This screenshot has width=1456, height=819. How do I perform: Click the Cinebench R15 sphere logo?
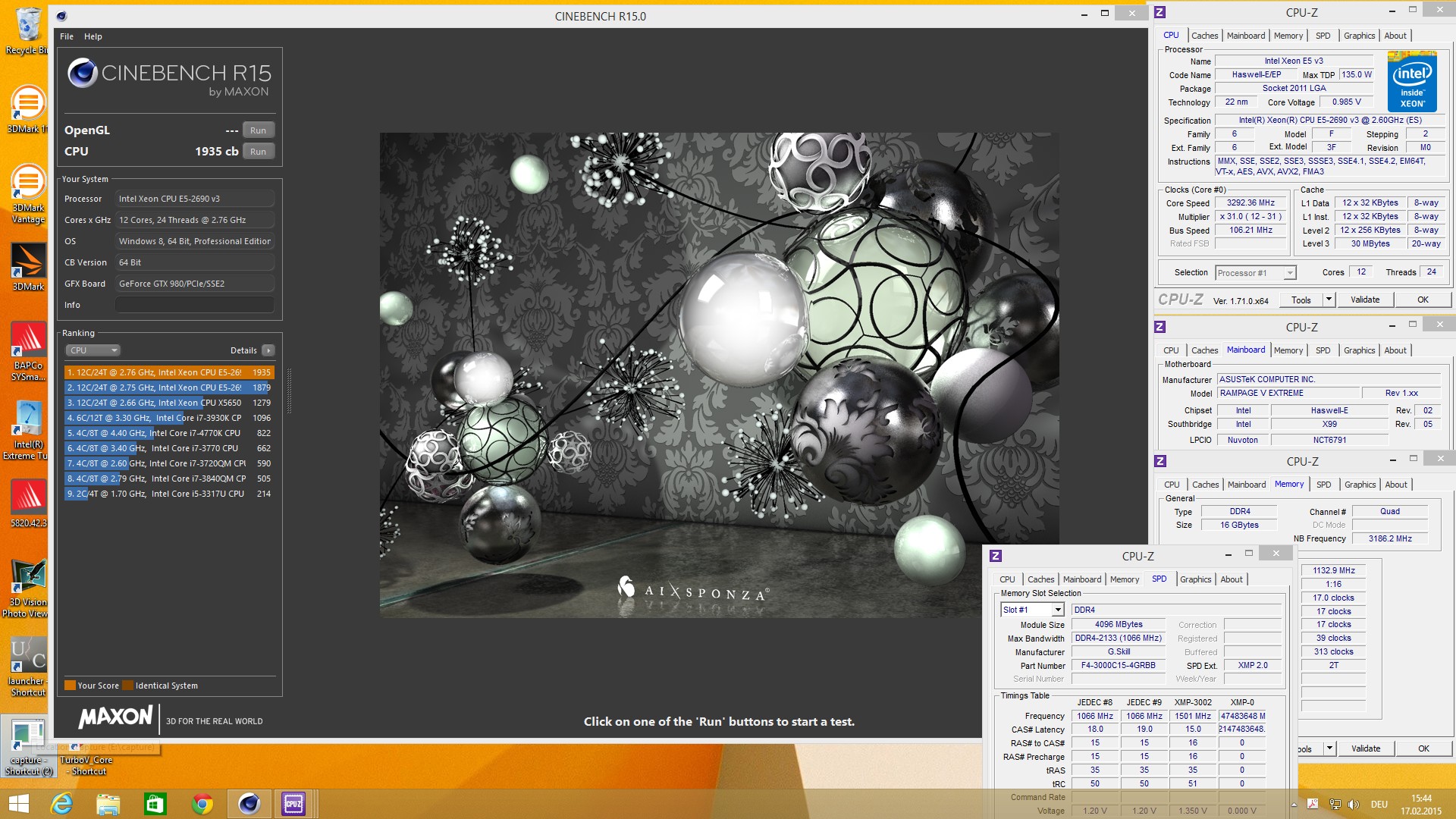pyautogui.click(x=82, y=73)
